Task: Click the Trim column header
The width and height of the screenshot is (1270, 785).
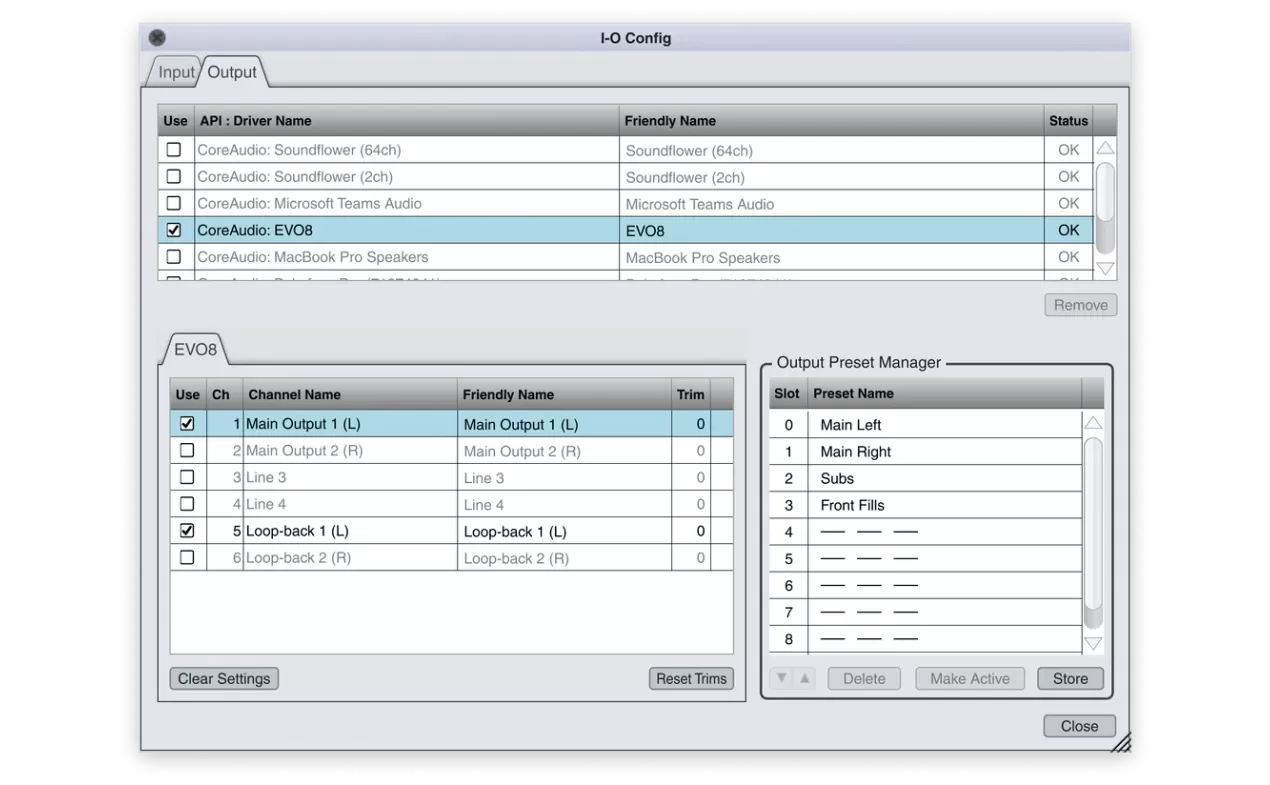Action: coord(691,394)
